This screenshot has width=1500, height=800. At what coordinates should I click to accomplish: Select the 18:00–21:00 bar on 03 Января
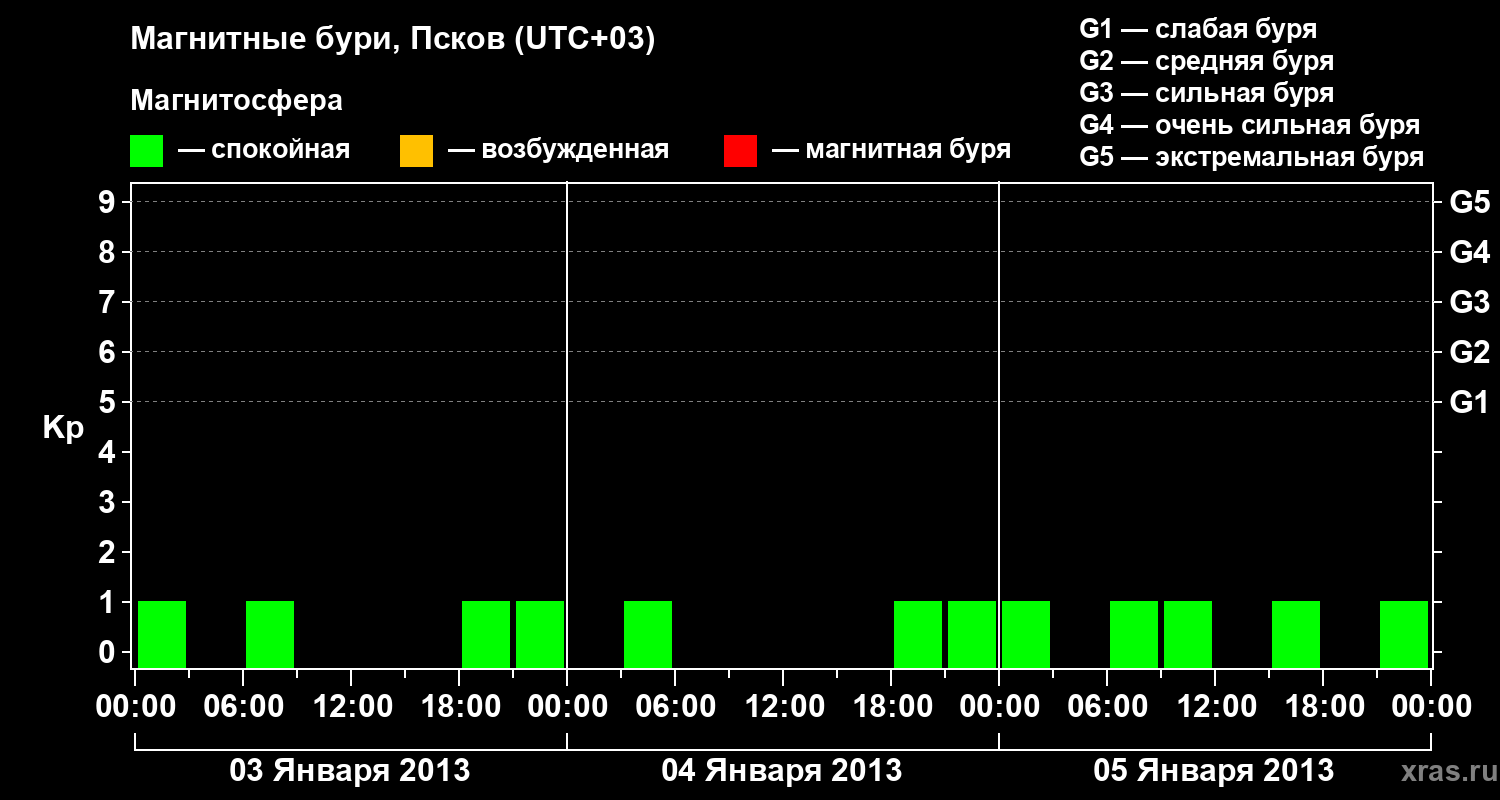coord(486,634)
